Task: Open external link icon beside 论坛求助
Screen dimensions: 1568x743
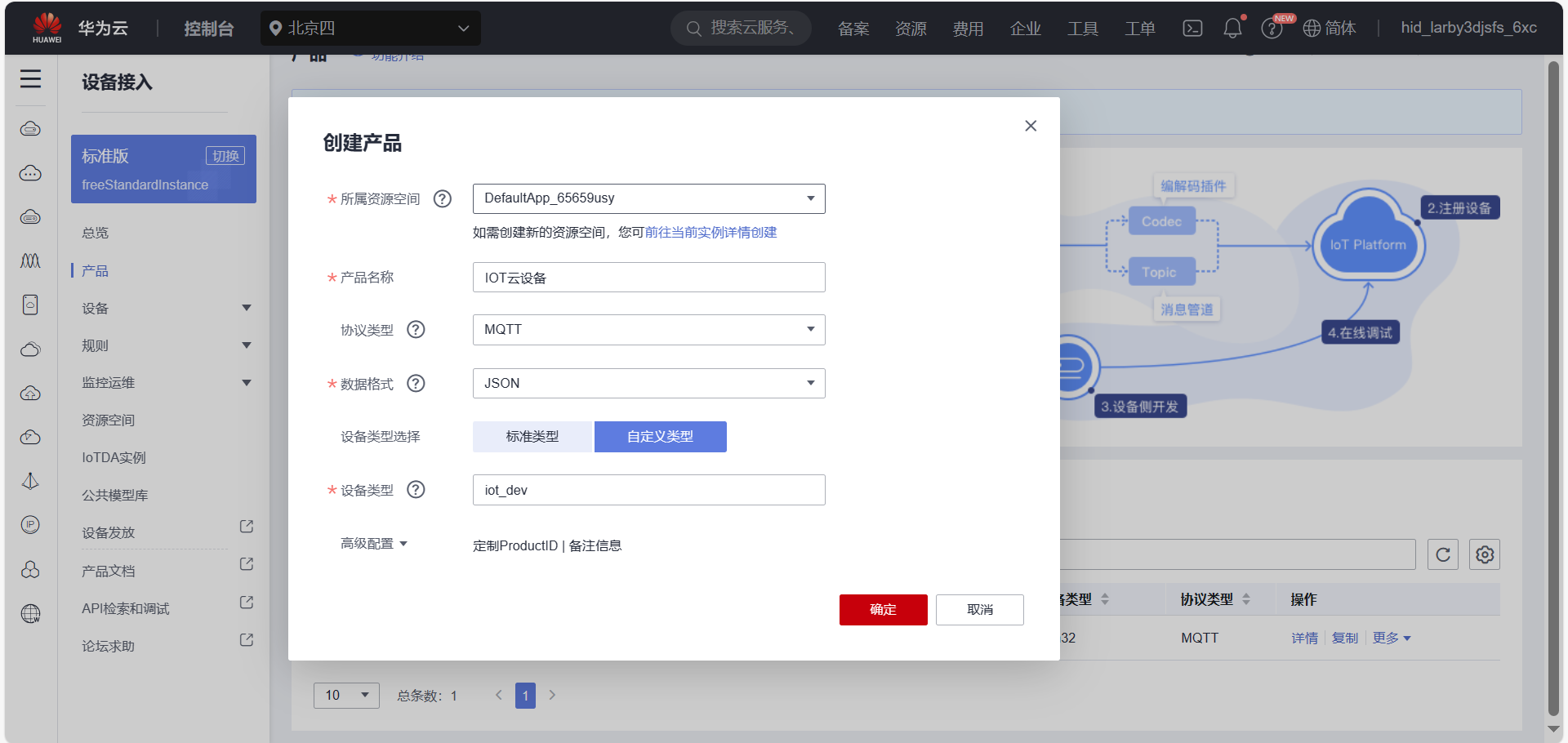Action: pos(246,639)
